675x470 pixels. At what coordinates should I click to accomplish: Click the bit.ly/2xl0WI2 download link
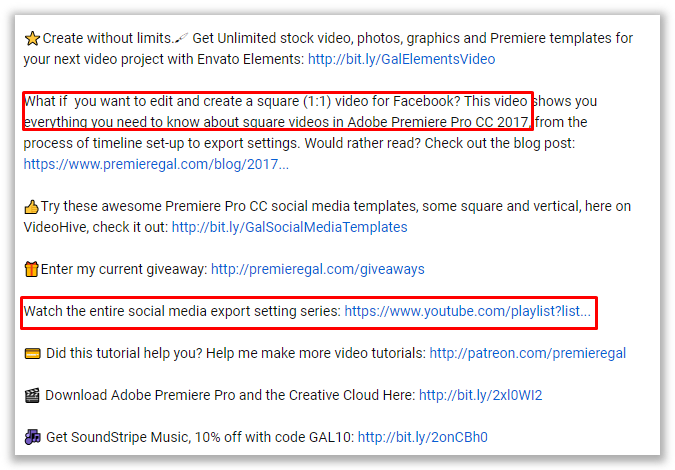click(480, 395)
